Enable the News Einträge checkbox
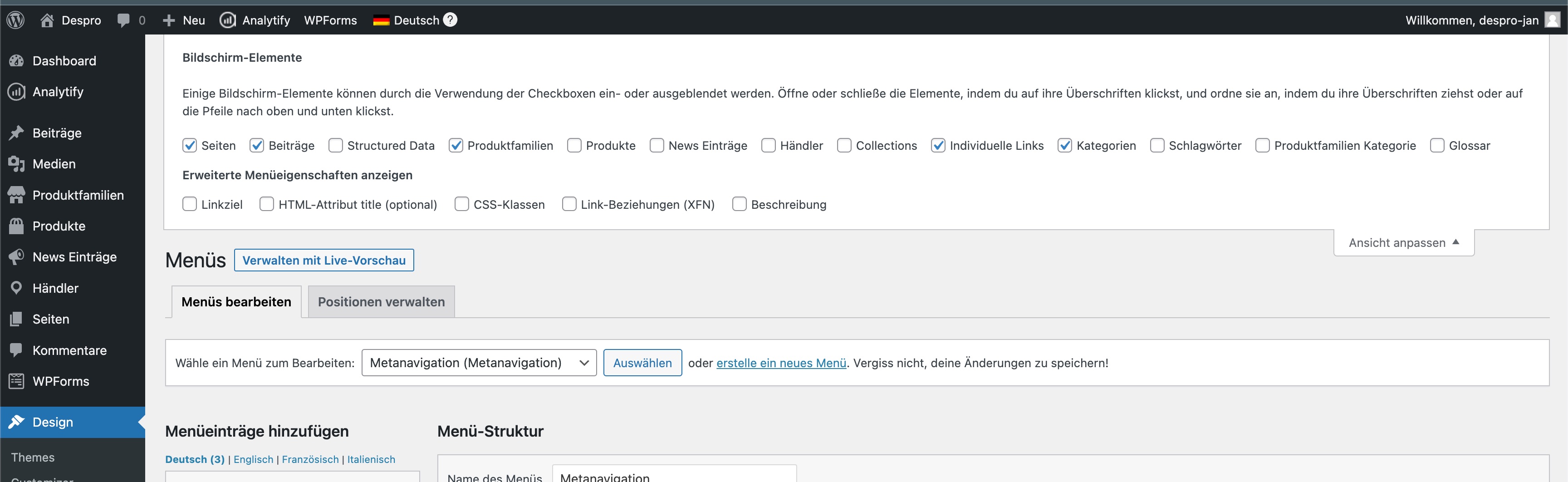 pos(657,145)
